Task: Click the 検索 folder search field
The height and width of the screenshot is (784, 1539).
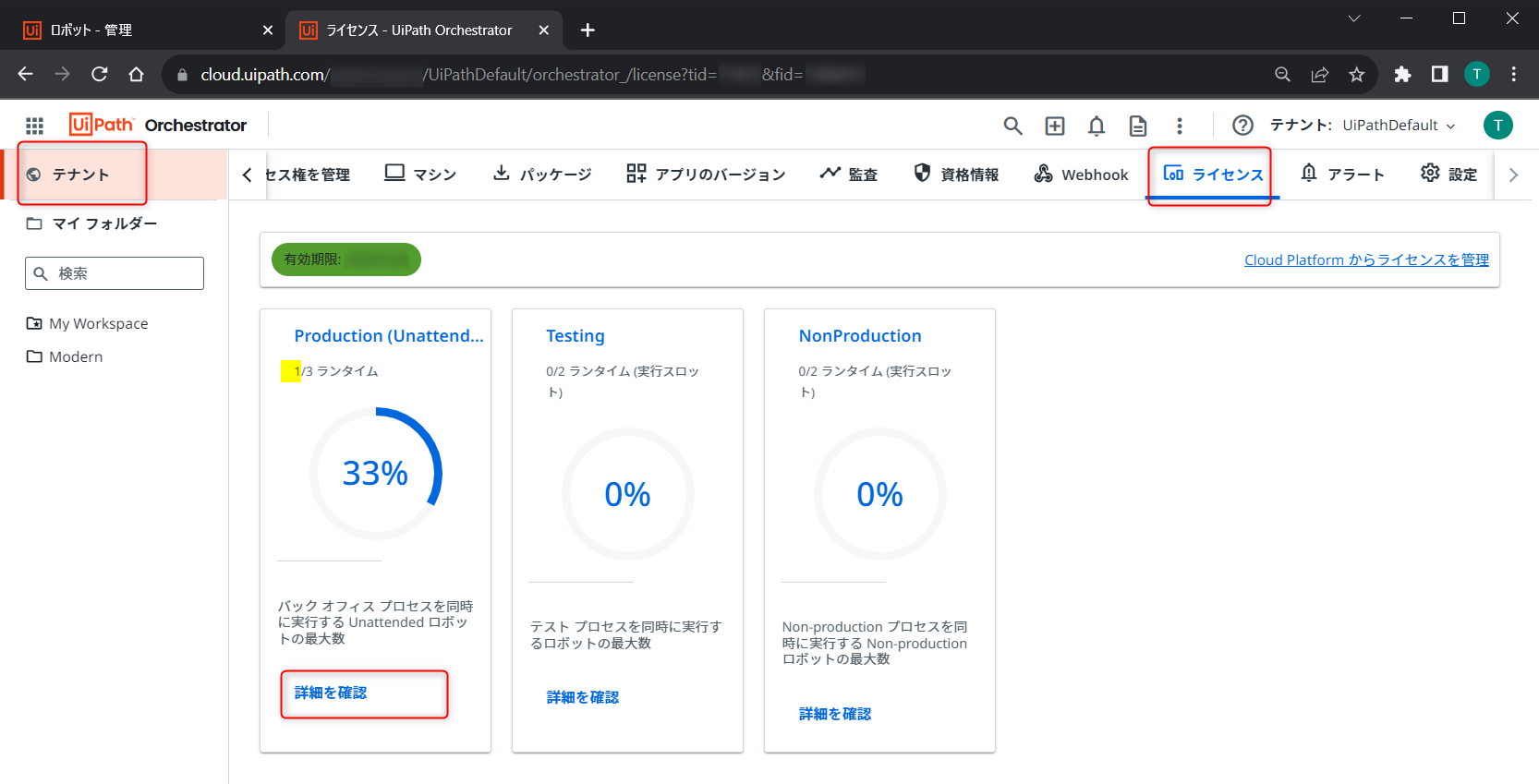Action: point(115,273)
